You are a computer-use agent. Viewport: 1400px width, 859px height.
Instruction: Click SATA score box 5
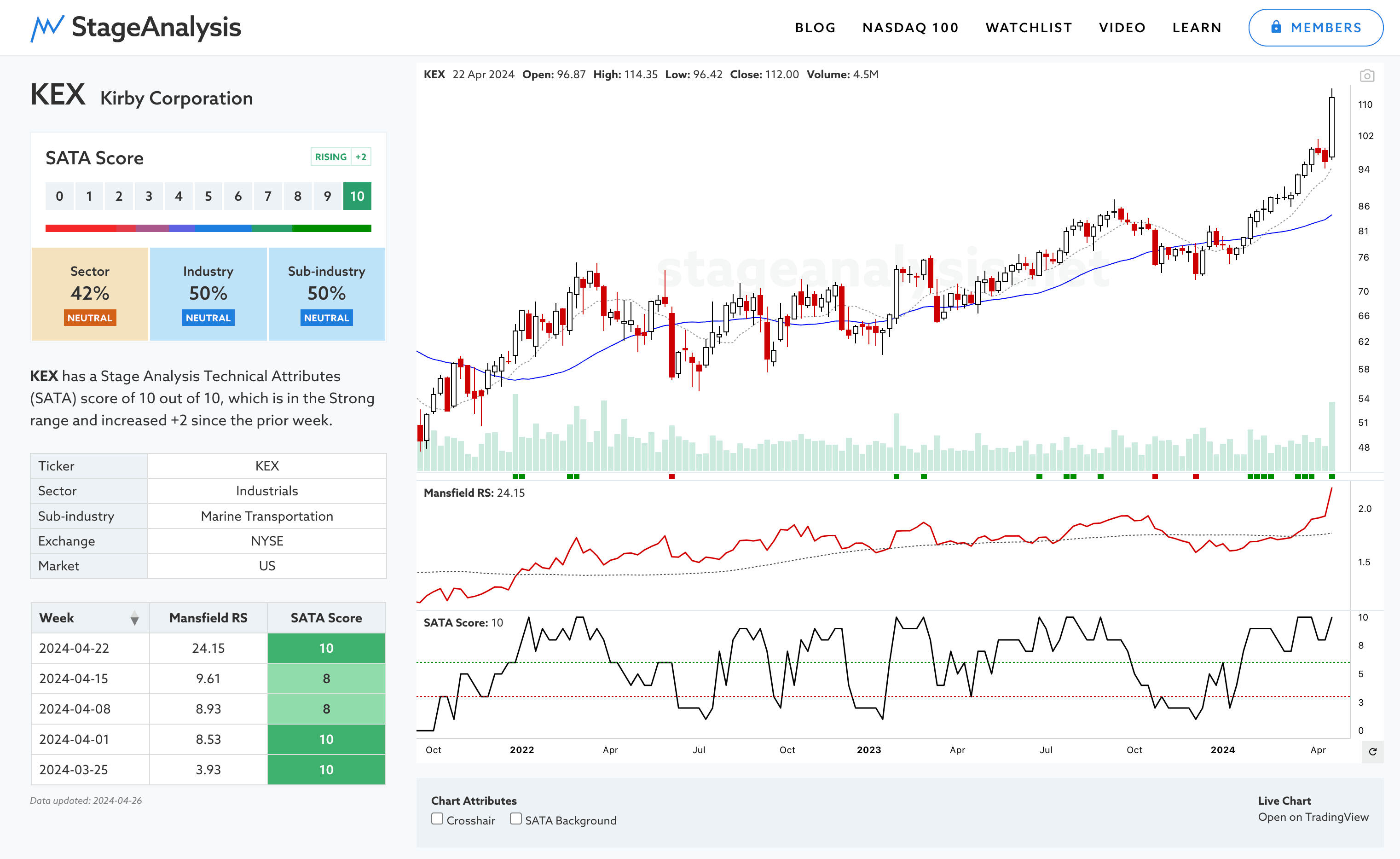(x=208, y=196)
